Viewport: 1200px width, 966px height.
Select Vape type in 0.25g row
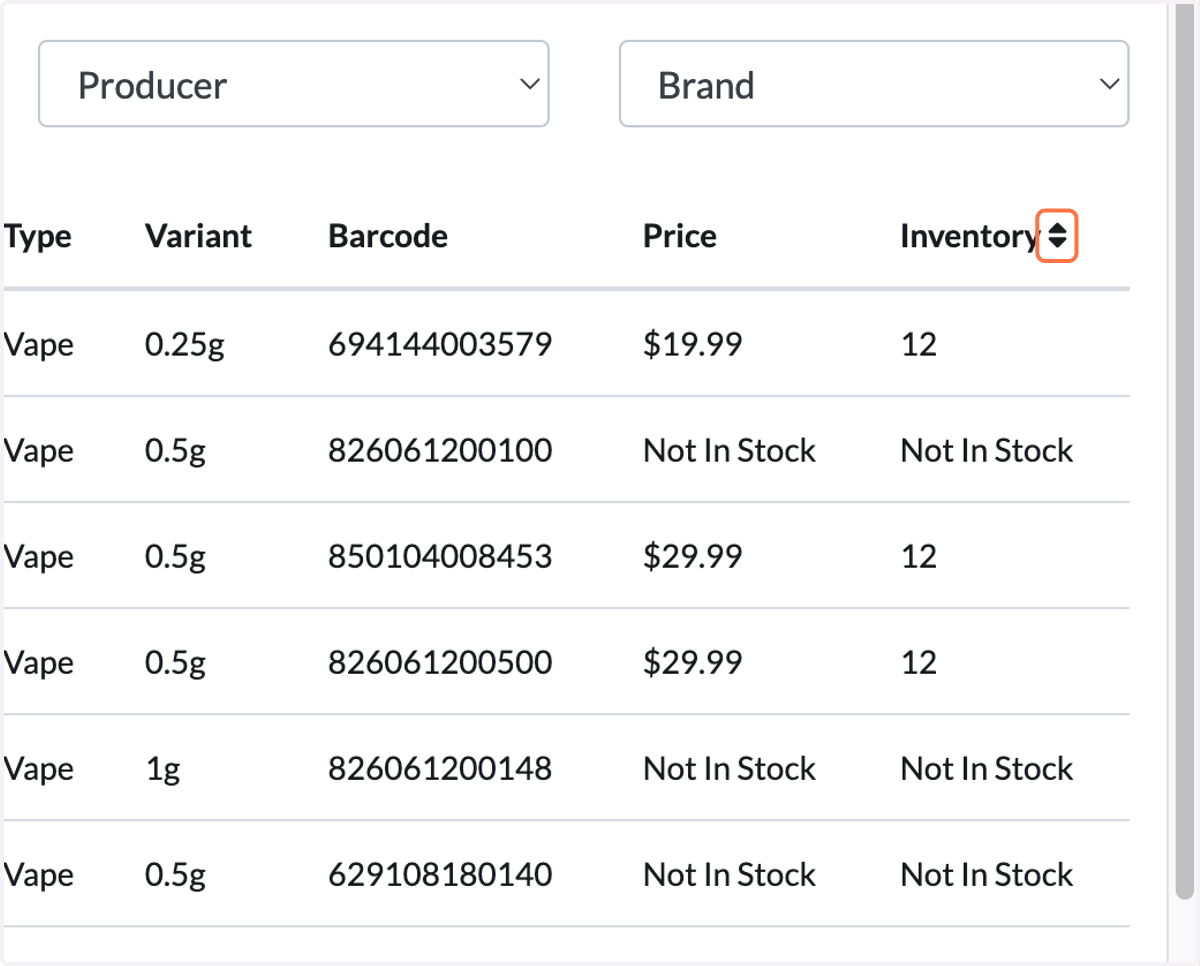coord(38,345)
